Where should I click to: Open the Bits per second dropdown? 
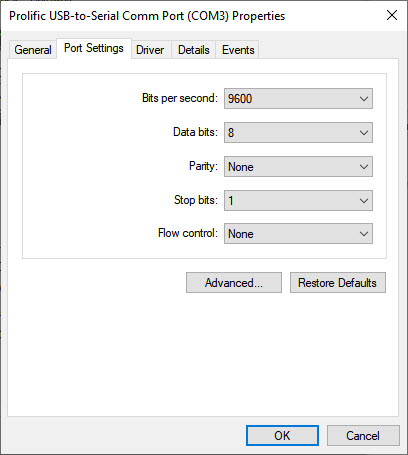pyautogui.click(x=298, y=99)
